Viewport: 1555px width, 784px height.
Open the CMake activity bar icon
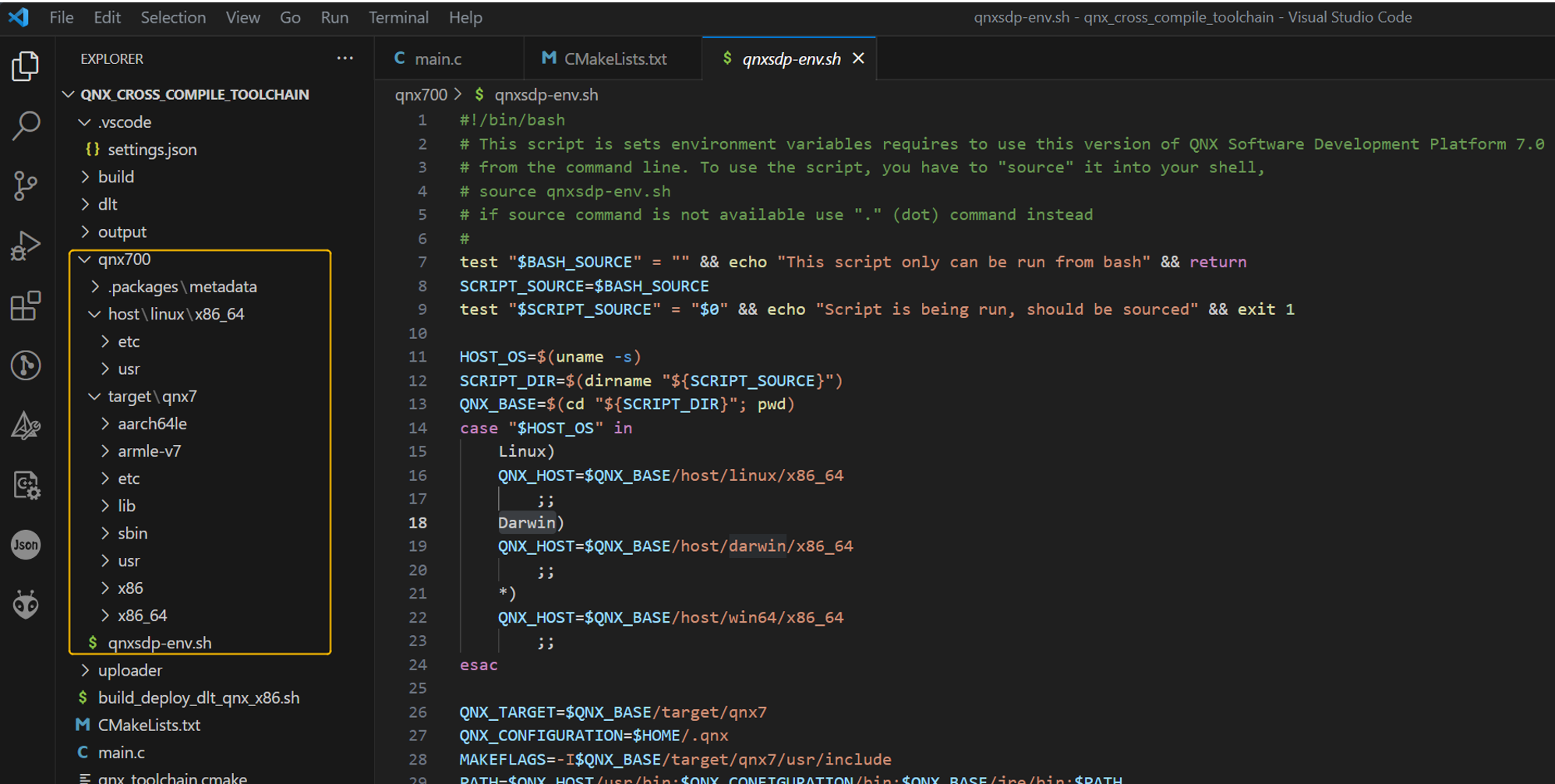(26, 426)
